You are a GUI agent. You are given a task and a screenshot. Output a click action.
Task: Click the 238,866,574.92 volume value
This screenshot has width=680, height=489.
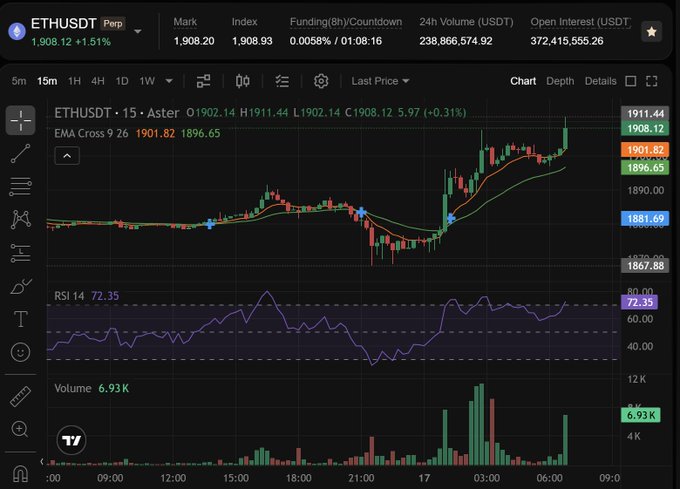(x=456, y=41)
